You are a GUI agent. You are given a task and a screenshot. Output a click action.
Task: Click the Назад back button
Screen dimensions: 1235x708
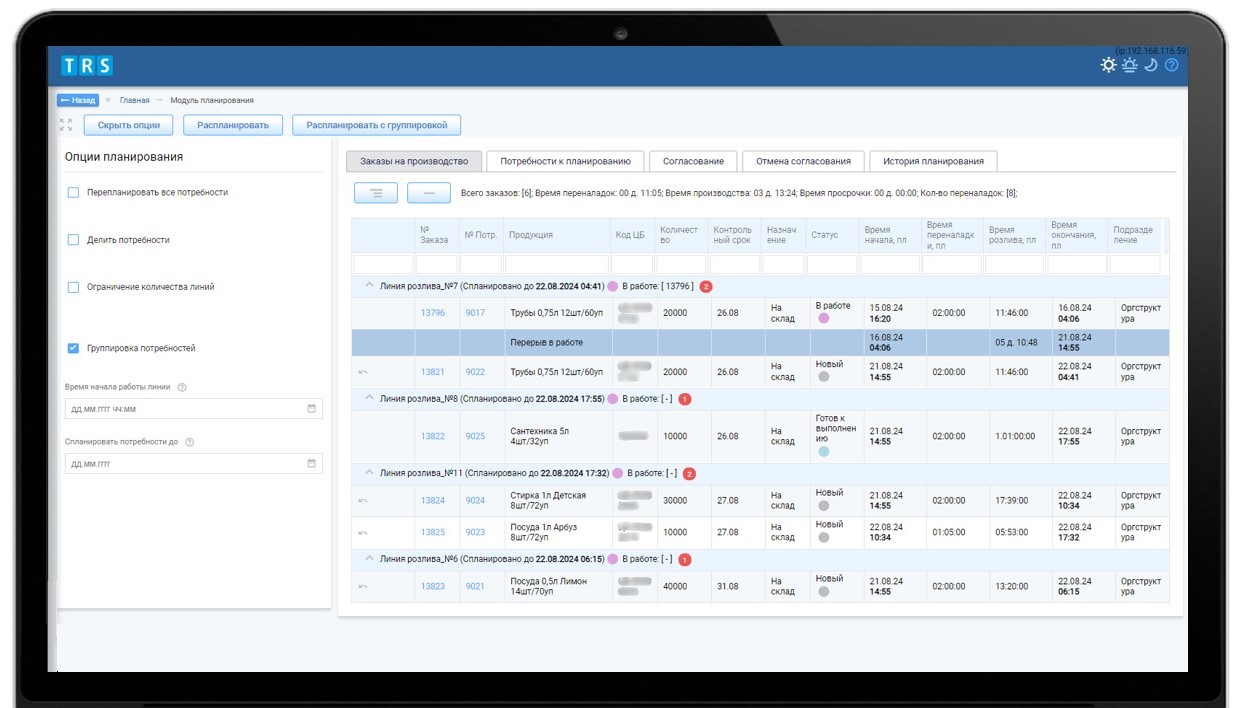tap(78, 100)
